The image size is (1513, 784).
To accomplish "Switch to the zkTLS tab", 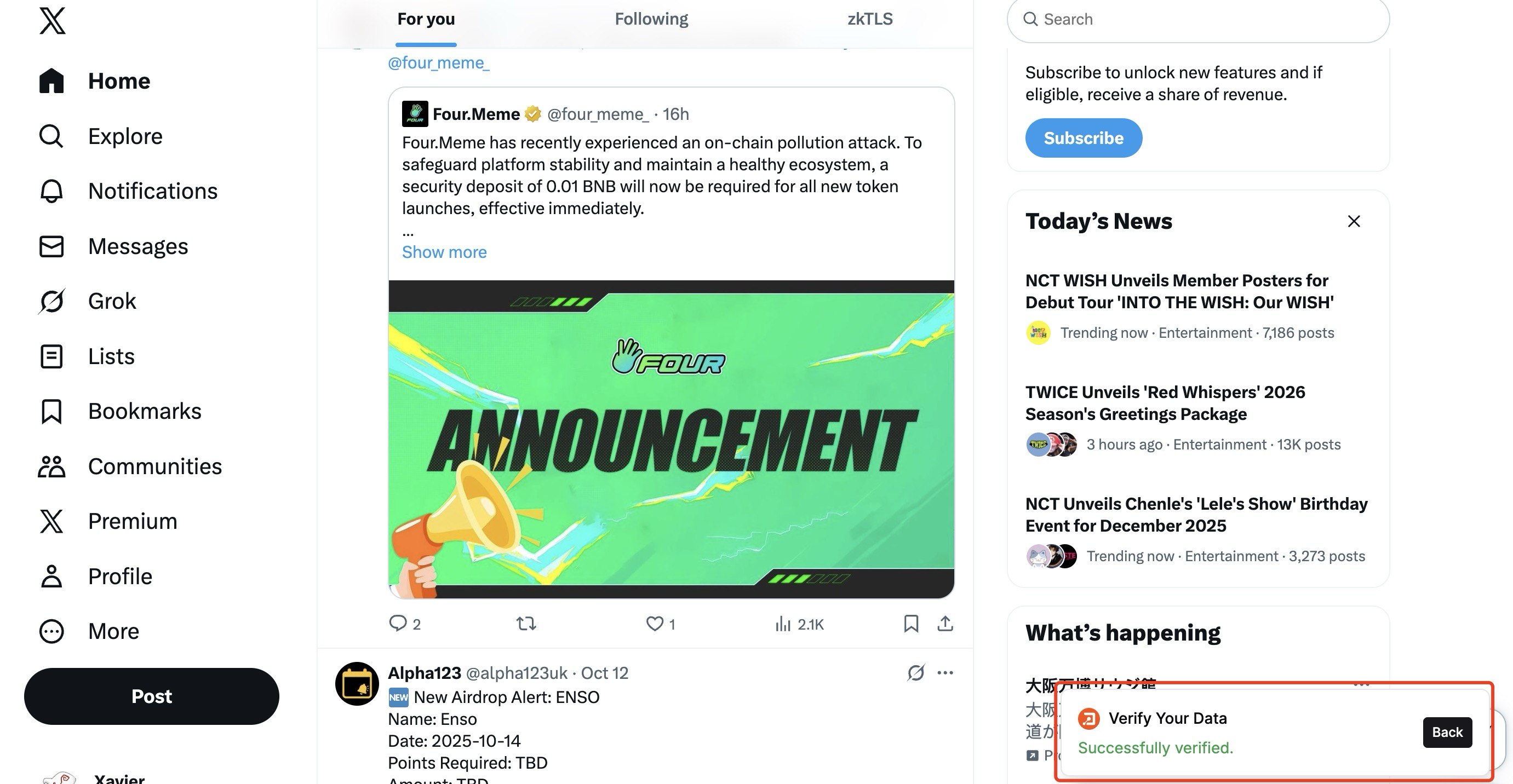I will point(869,19).
